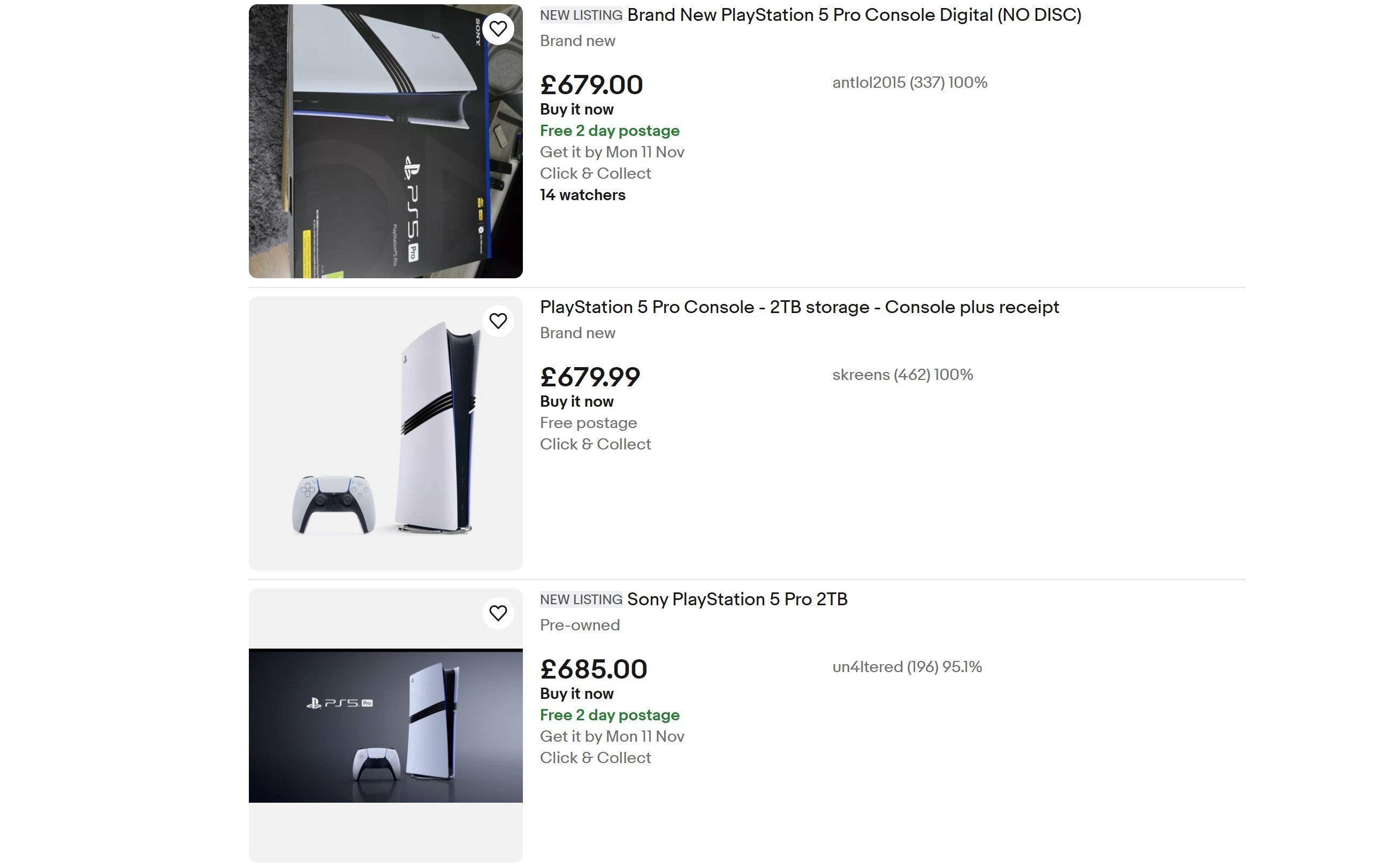Image resolution: width=1384 pixels, height=868 pixels.
Task: Watch the Sony PlayStation 5 Pro 2TB listing
Action: coord(498,613)
